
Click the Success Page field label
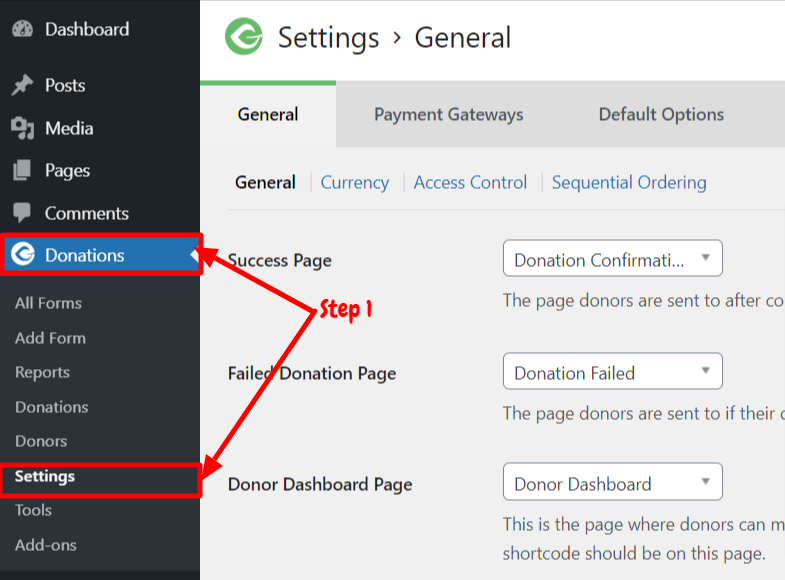(279, 261)
